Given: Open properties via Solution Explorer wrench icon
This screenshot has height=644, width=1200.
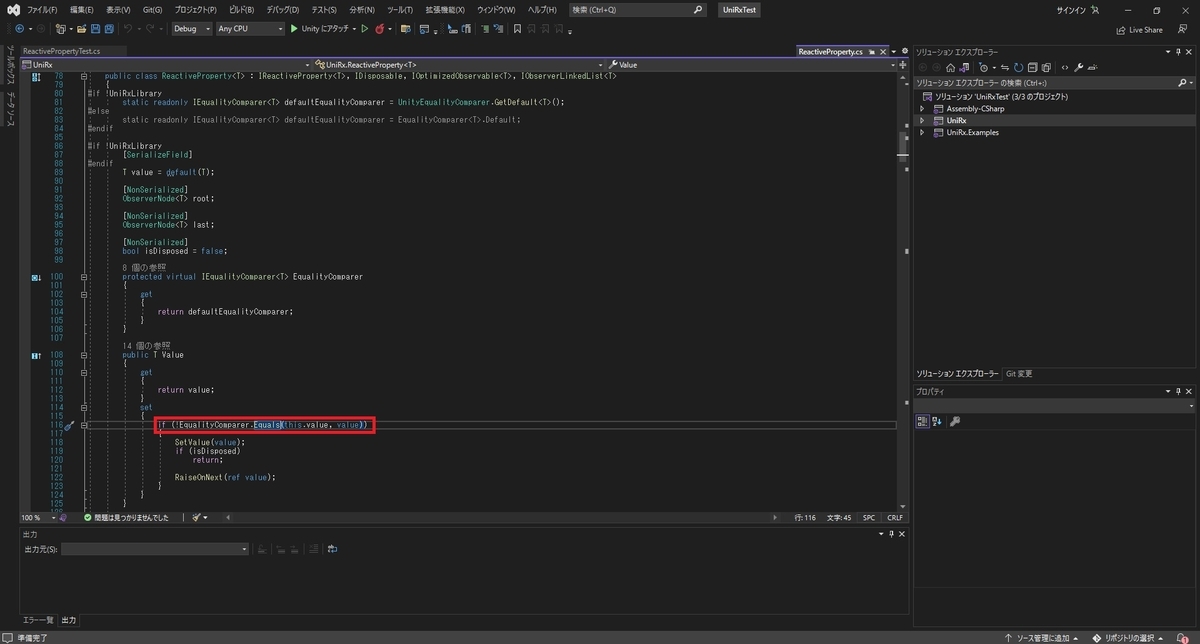Looking at the screenshot, I should 1078,68.
